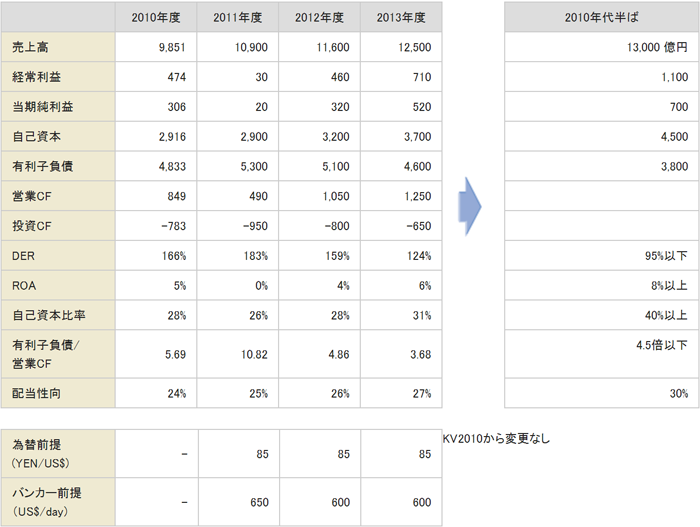The image size is (700, 527).
Task: Click the 1,050 operating CF value
Action: 336,197
